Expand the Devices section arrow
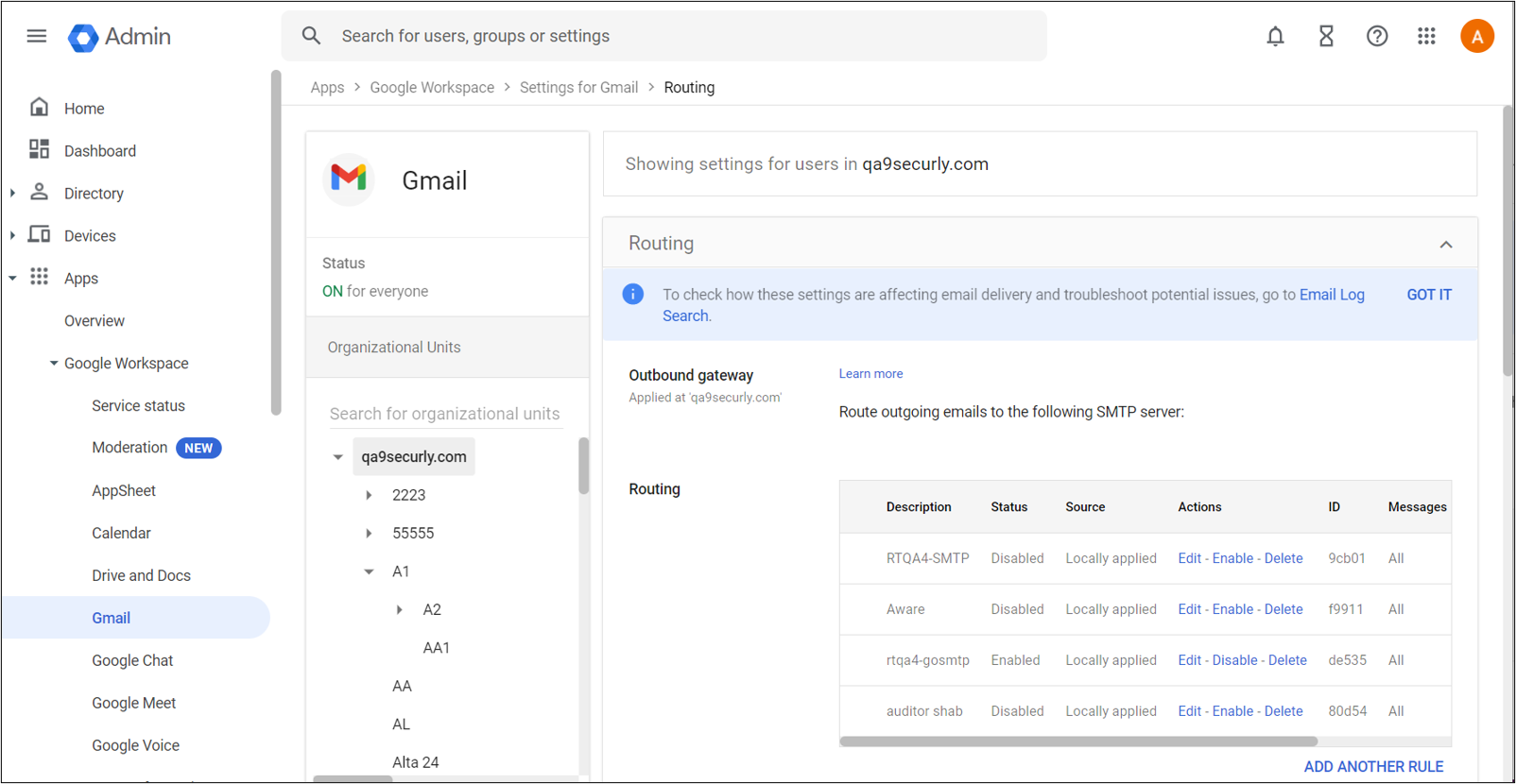 pos(12,235)
